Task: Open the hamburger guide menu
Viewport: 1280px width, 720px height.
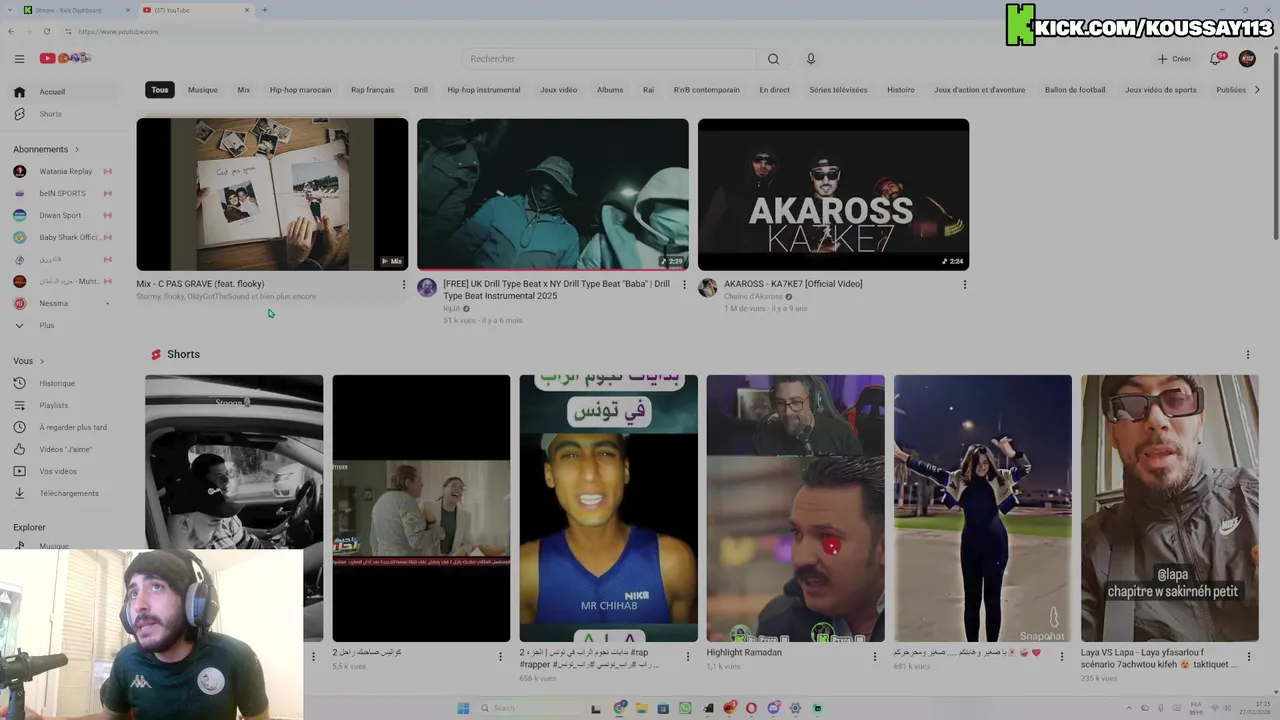Action: tap(19, 59)
